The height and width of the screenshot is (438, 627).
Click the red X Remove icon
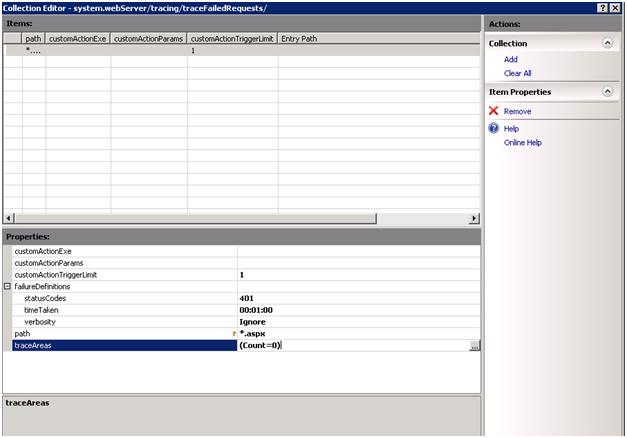pos(493,111)
